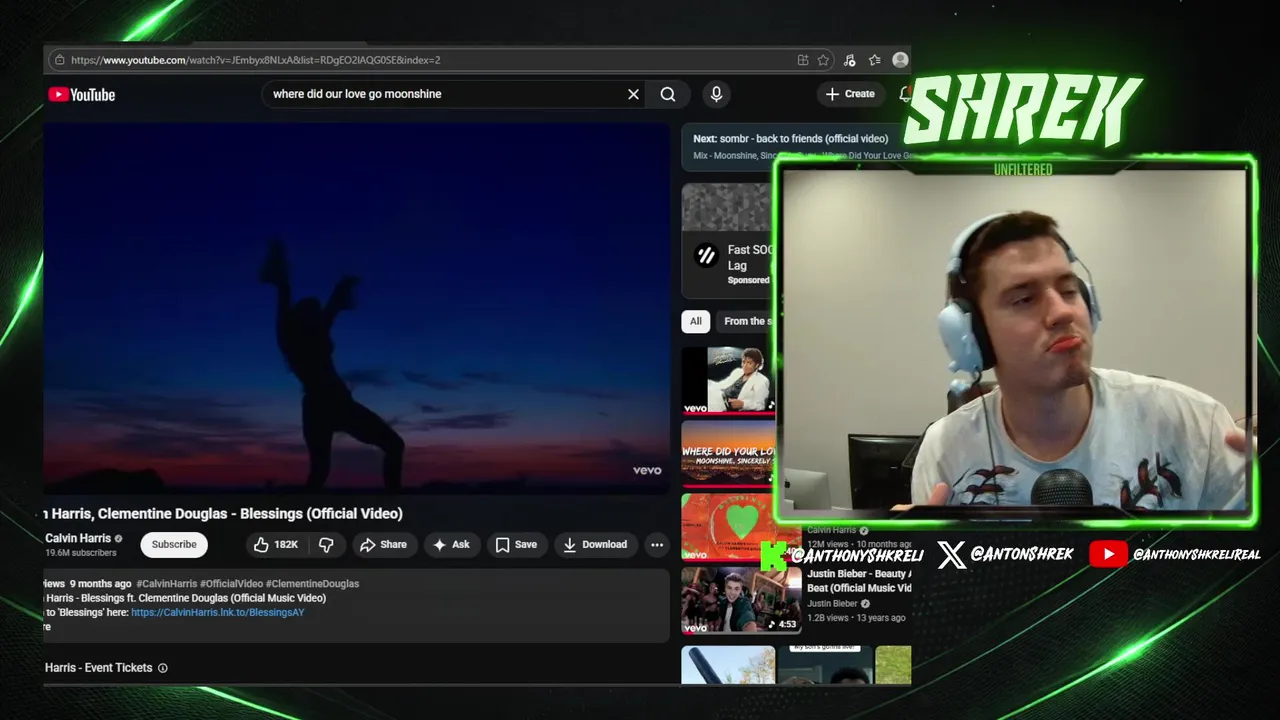Dislike the video with thumbs down
Image resolution: width=1280 pixels, height=720 pixels.
click(x=326, y=545)
